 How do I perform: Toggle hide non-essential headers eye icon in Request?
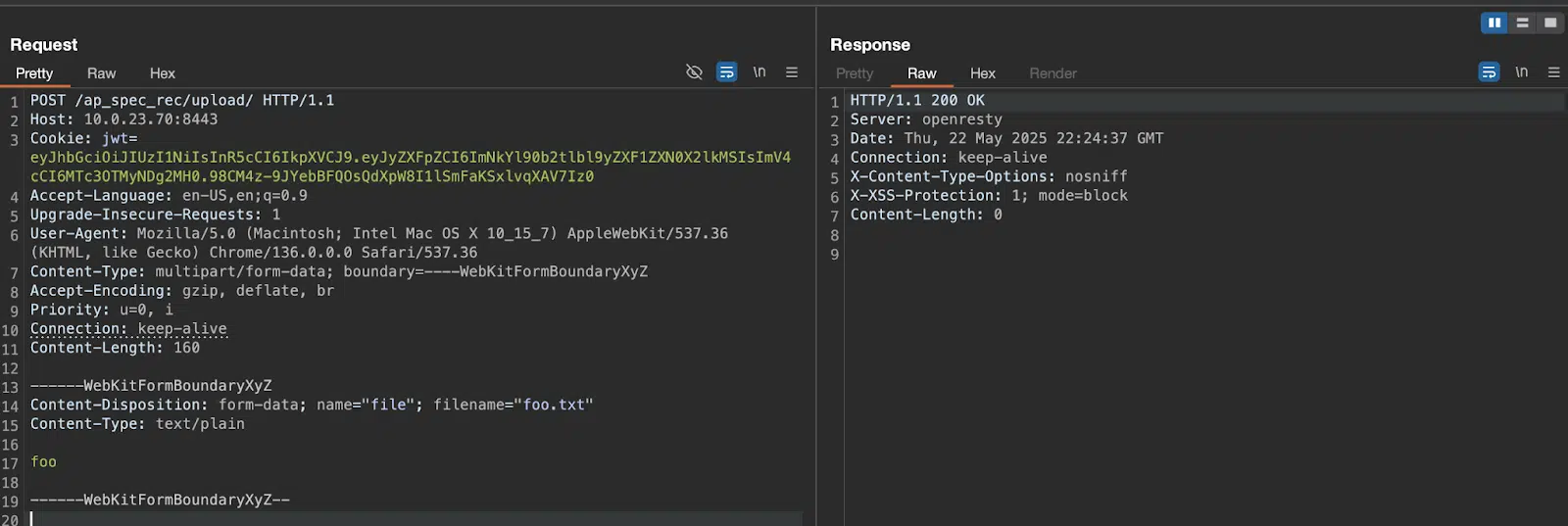(694, 72)
